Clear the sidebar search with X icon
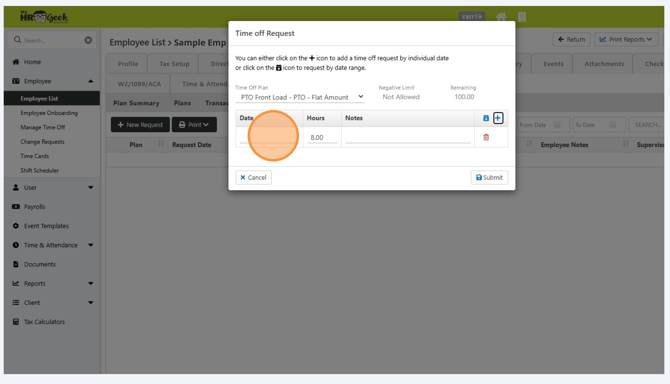The image size is (670, 384). pyautogui.click(x=88, y=40)
